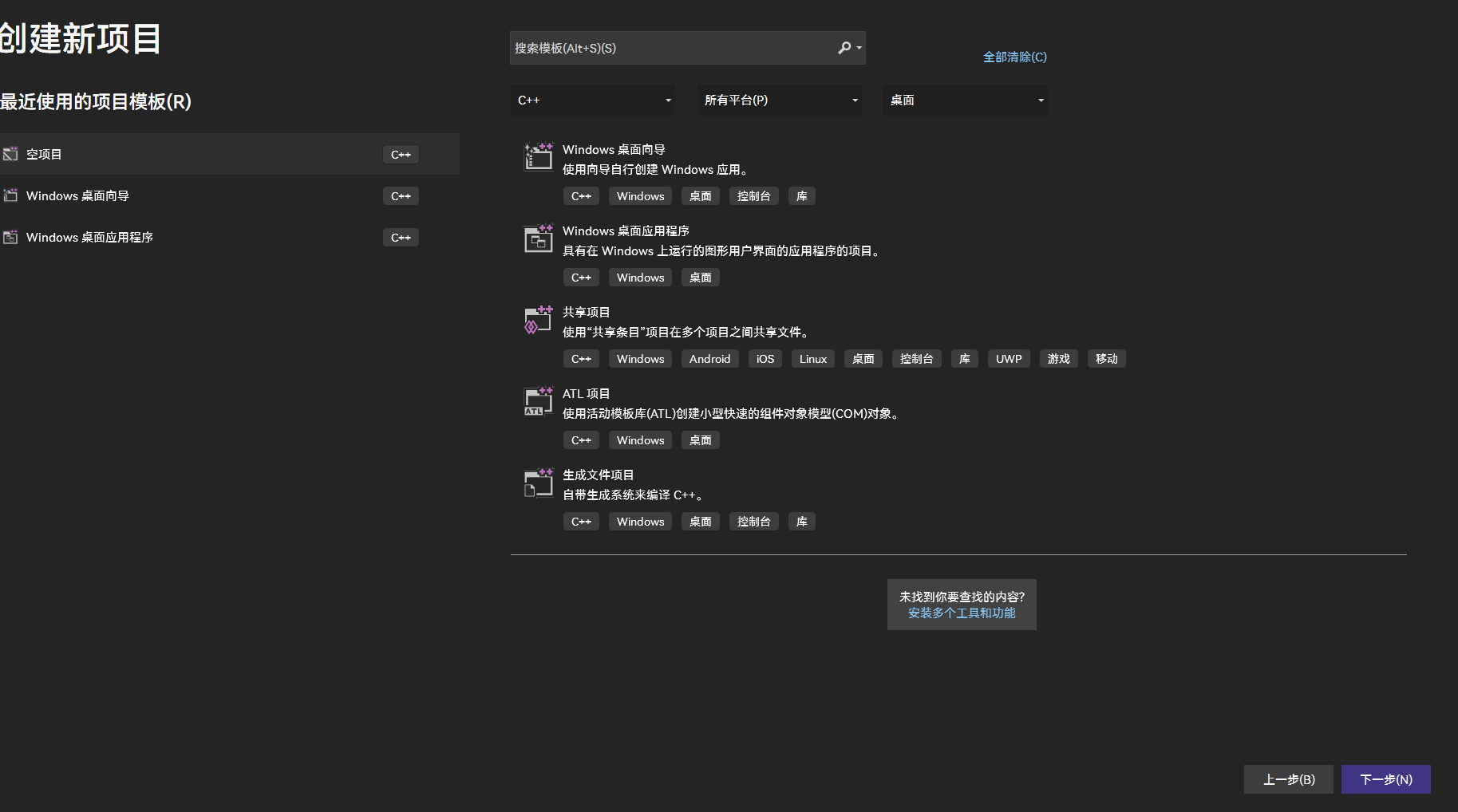Open the 安装多个工具和功能 link

coord(962,613)
